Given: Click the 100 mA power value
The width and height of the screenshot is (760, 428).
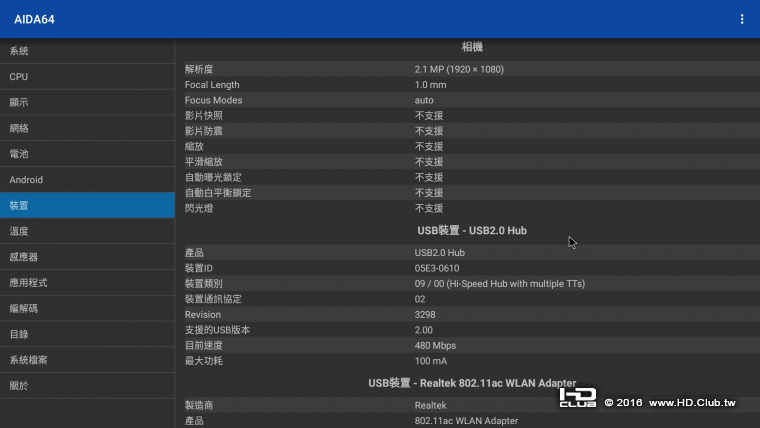Looking at the screenshot, I should 431,361.
